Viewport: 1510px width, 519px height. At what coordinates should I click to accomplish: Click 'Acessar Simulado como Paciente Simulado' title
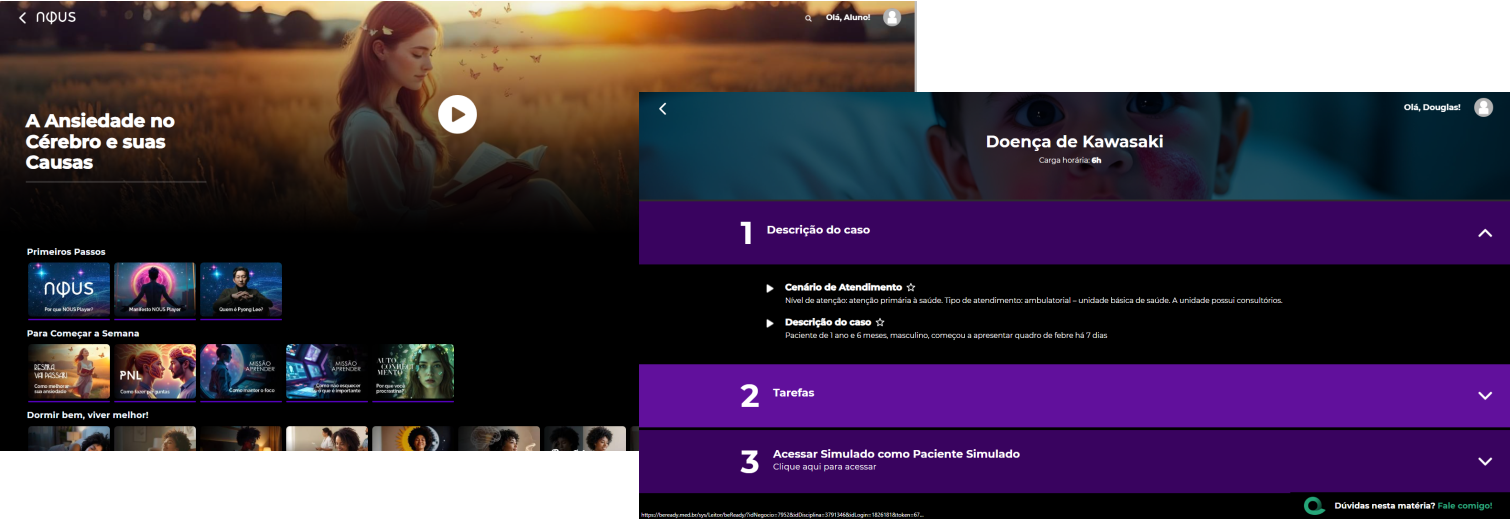tap(896, 454)
